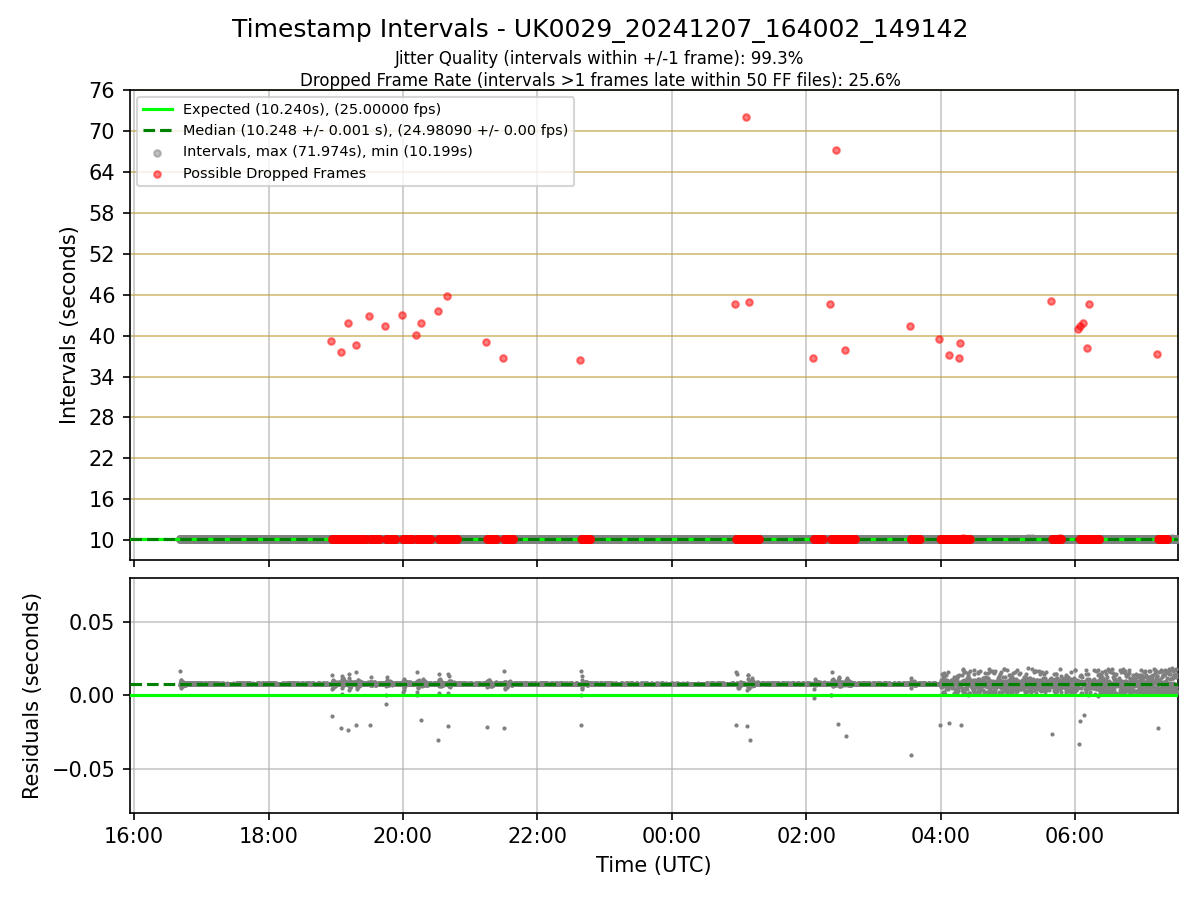Click the "Time (UTC)" x-axis label
Viewport: 1200px width, 900px height.
click(654, 865)
